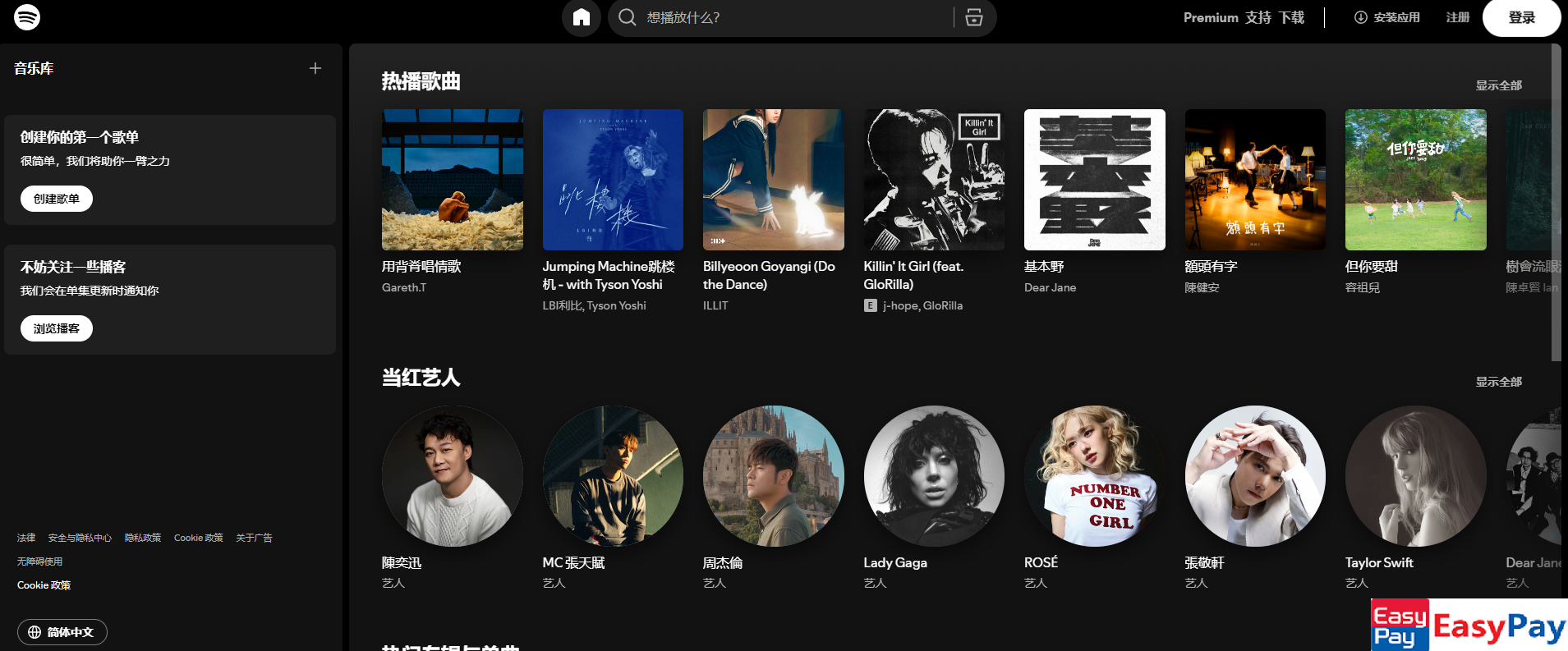Viewport: 1568px width, 651px height.
Task: Open the white Cookie 政策 link above 简体中文
Action: click(44, 585)
